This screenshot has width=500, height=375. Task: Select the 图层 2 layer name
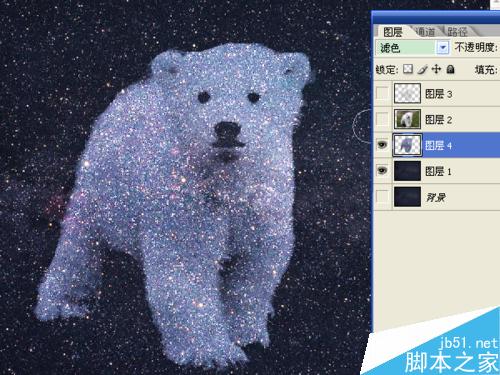pyautogui.click(x=439, y=120)
